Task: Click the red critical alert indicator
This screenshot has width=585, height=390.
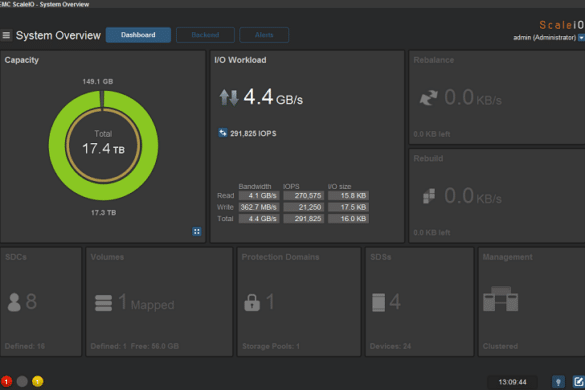Action: pyautogui.click(x=6, y=381)
